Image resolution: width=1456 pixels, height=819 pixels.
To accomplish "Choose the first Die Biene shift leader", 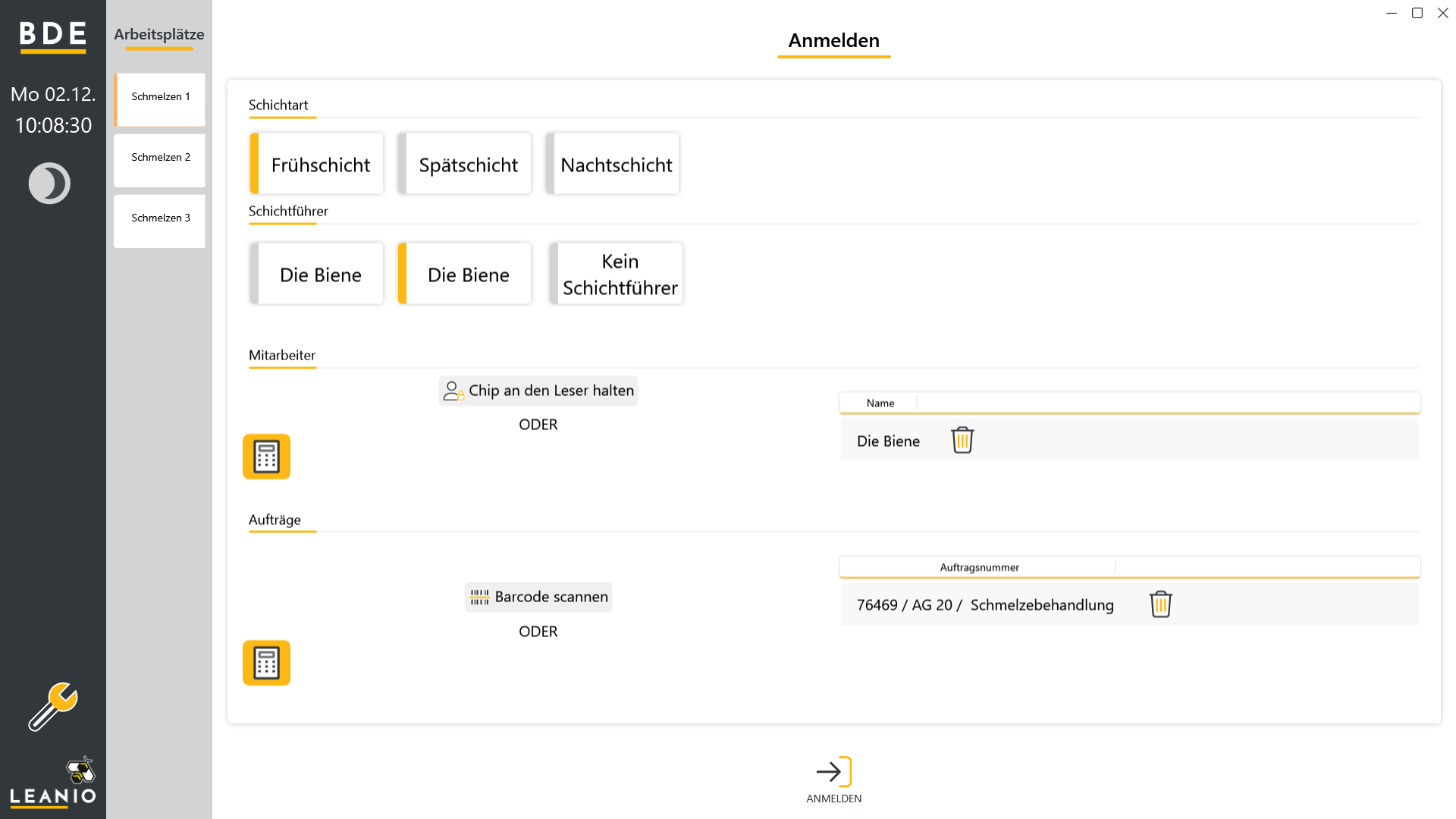I will [x=317, y=274].
